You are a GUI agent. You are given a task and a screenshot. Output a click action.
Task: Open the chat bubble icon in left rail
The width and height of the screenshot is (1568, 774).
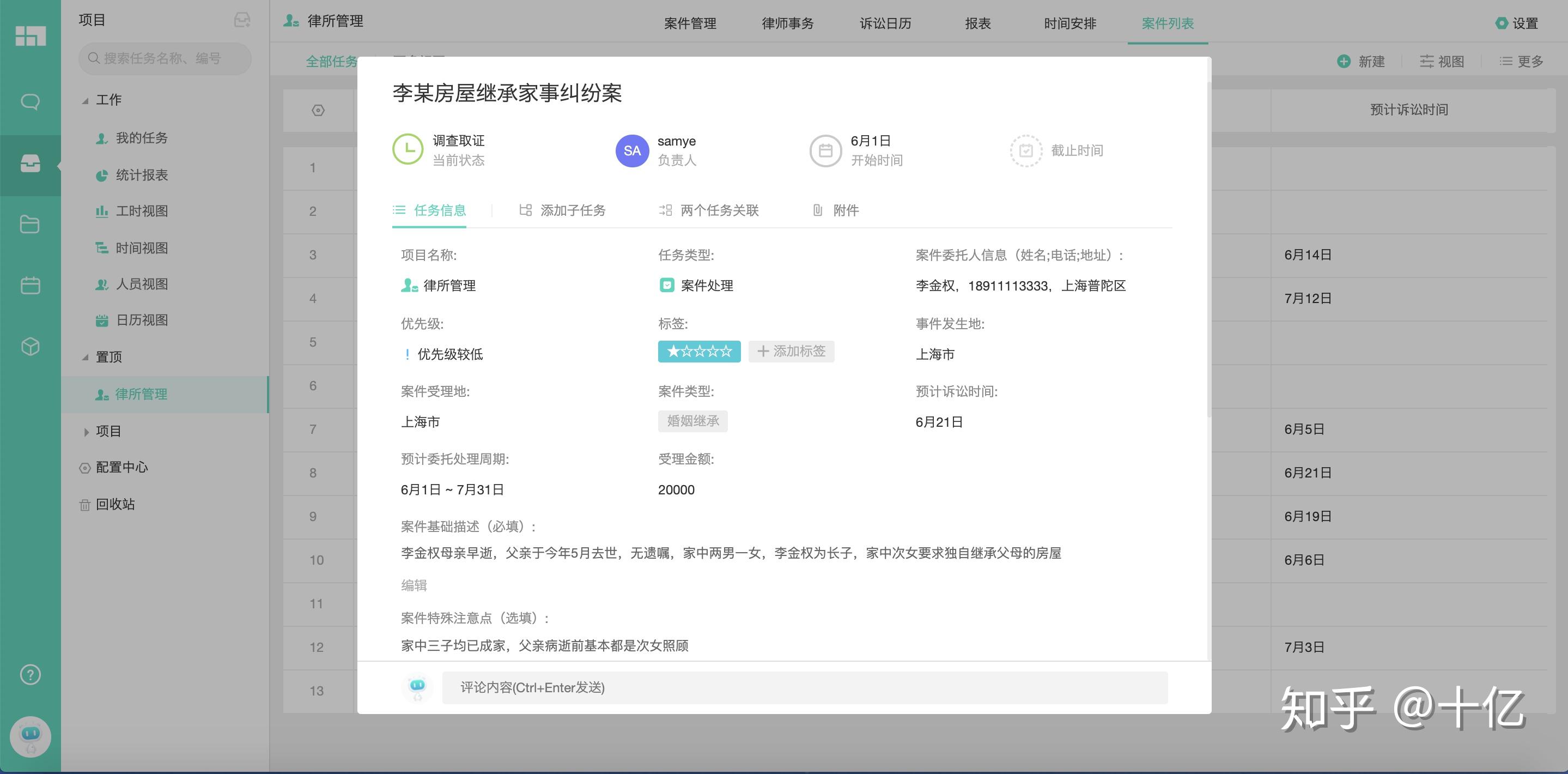point(31,101)
